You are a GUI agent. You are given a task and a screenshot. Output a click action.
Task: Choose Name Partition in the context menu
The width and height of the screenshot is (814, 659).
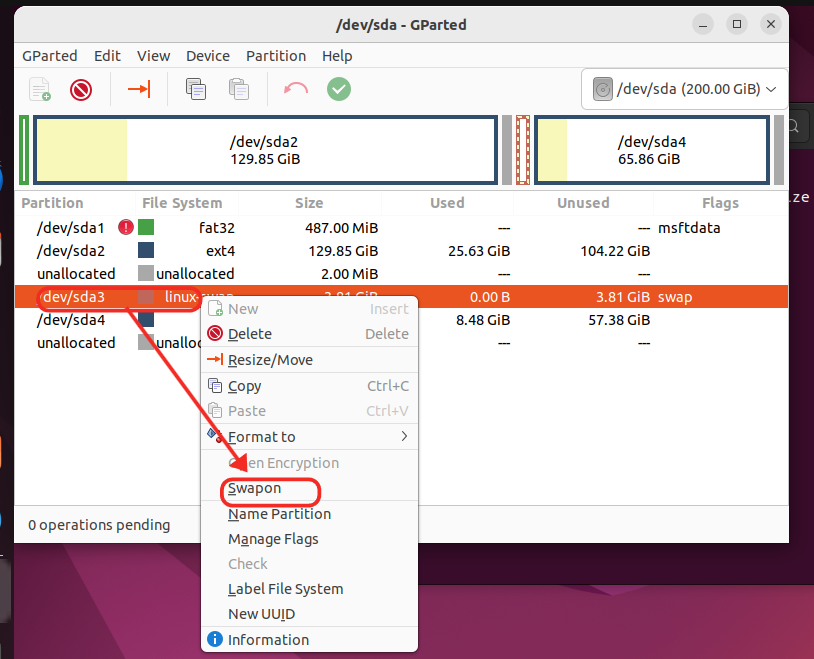(309, 514)
